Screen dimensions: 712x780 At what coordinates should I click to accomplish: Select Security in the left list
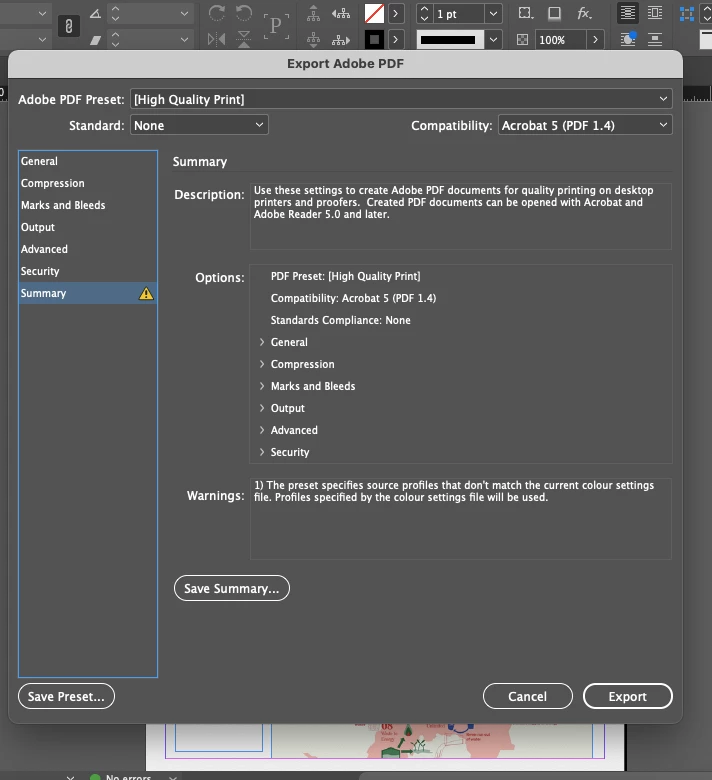[88, 271]
